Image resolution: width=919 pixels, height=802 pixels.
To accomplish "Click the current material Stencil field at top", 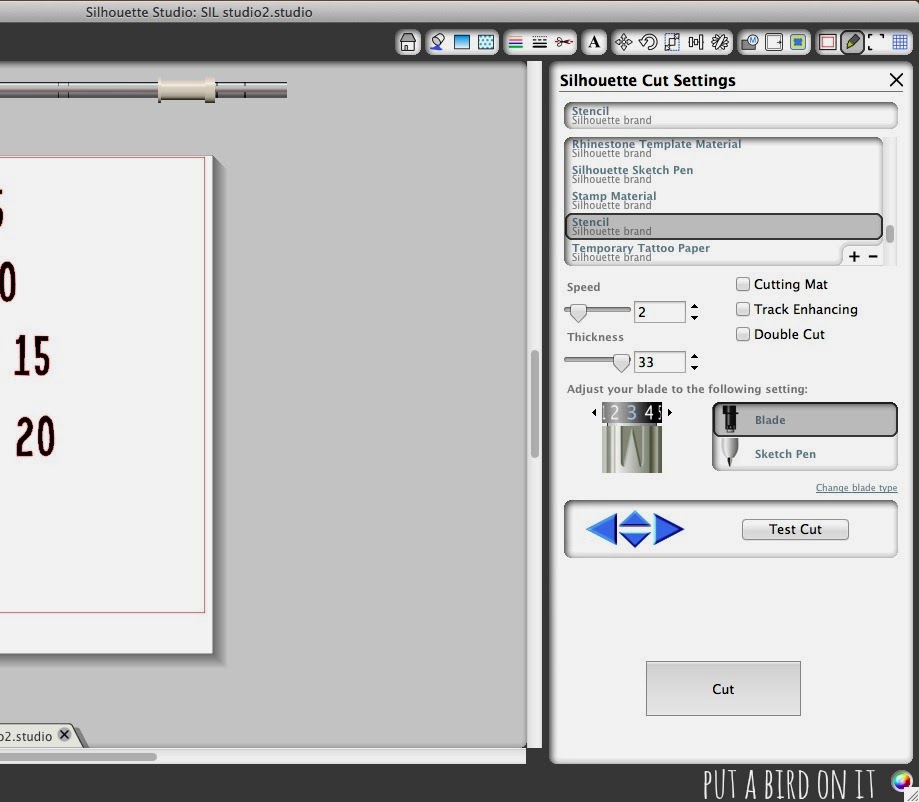I will pos(731,115).
